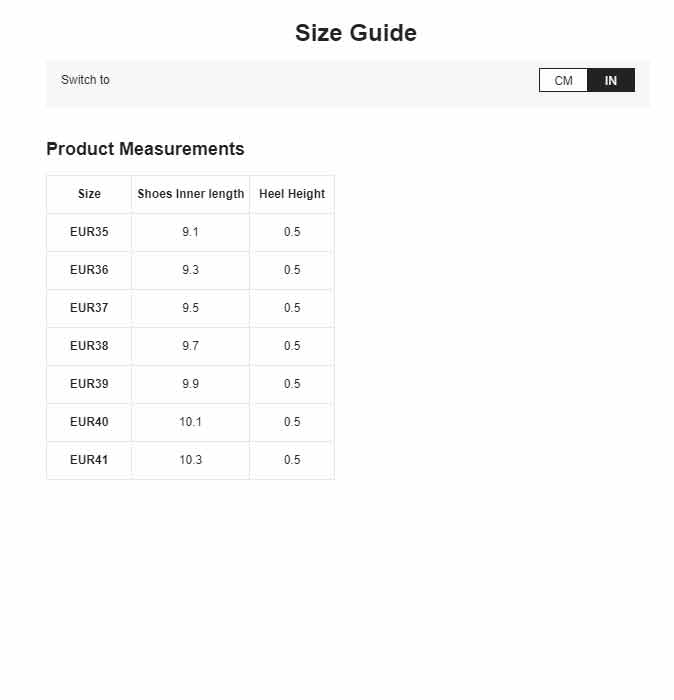Viewport: 674px width, 700px height.
Task: Click the Shoes Inner length header
Action: click(x=191, y=194)
